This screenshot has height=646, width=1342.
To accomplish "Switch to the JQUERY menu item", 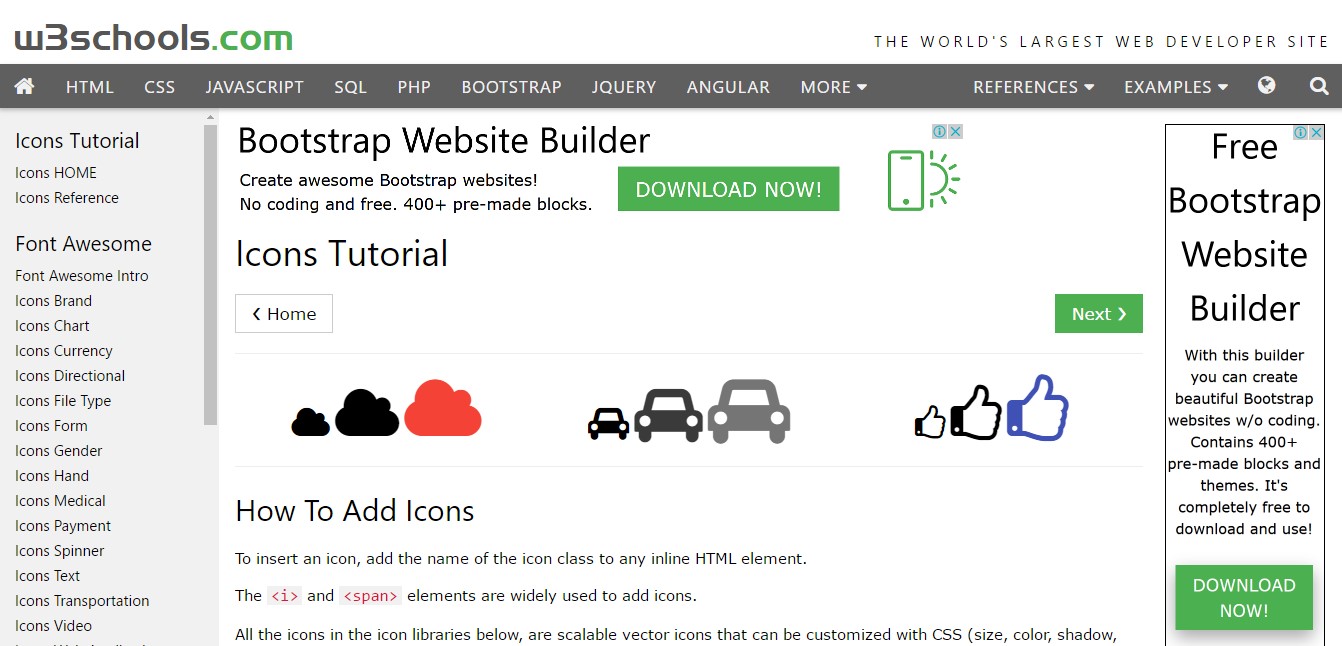I will pos(623,86).
